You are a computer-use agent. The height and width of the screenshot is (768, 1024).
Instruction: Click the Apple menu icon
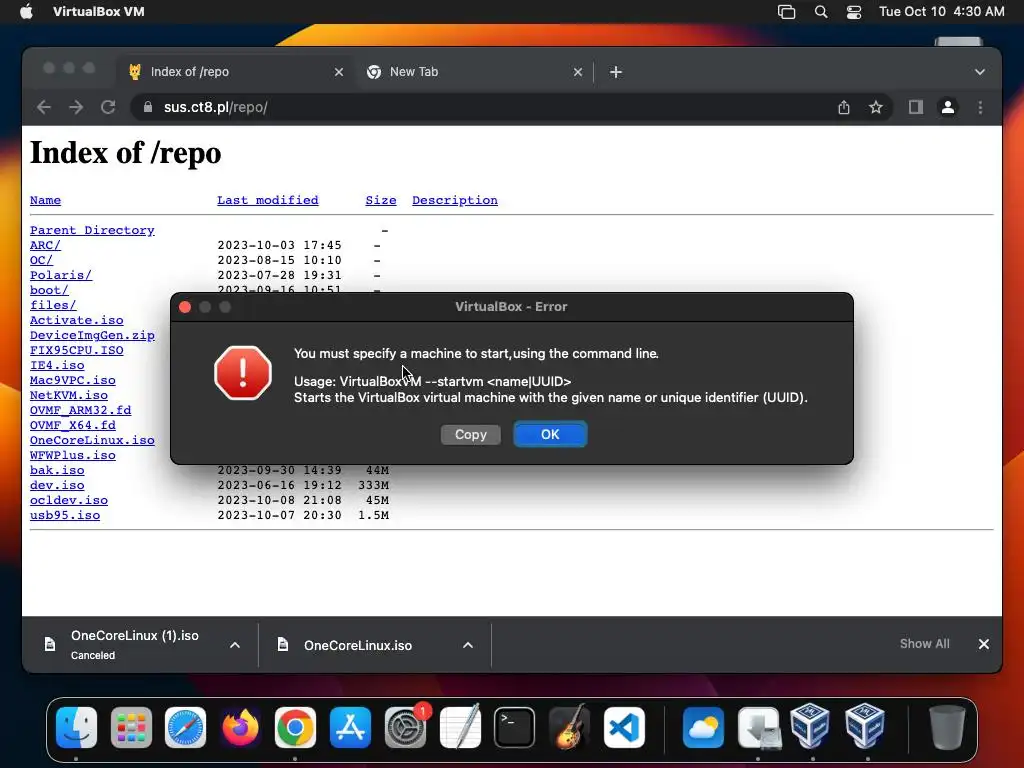coord(27,12)
